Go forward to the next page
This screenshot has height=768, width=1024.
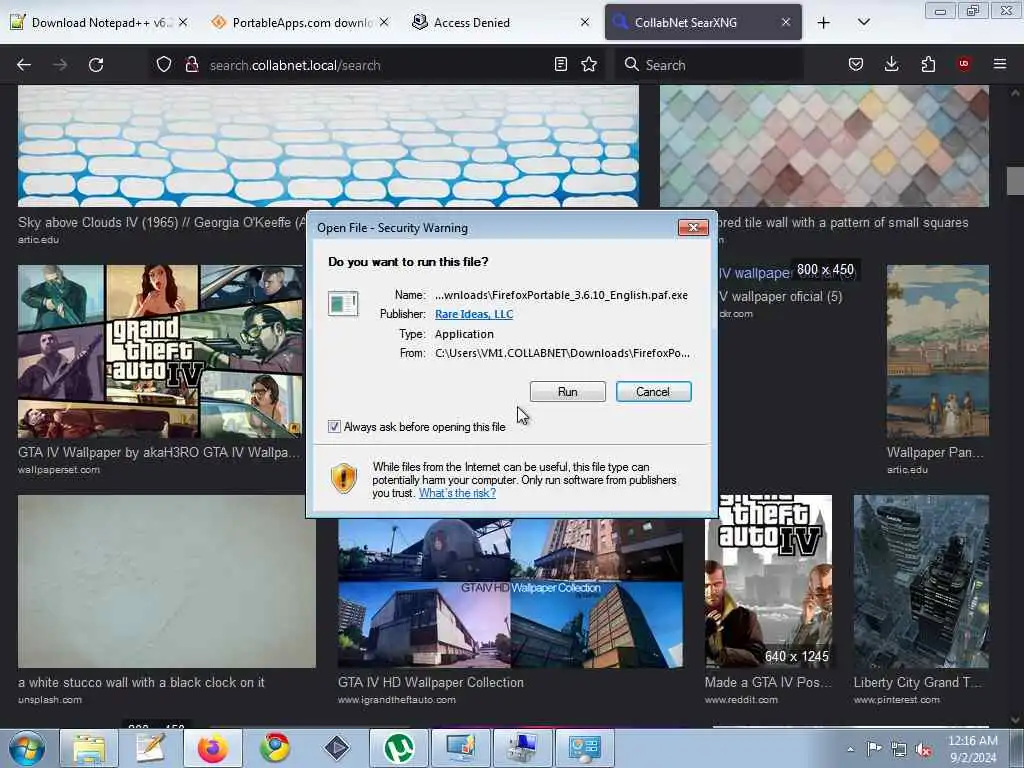point(60,65)
